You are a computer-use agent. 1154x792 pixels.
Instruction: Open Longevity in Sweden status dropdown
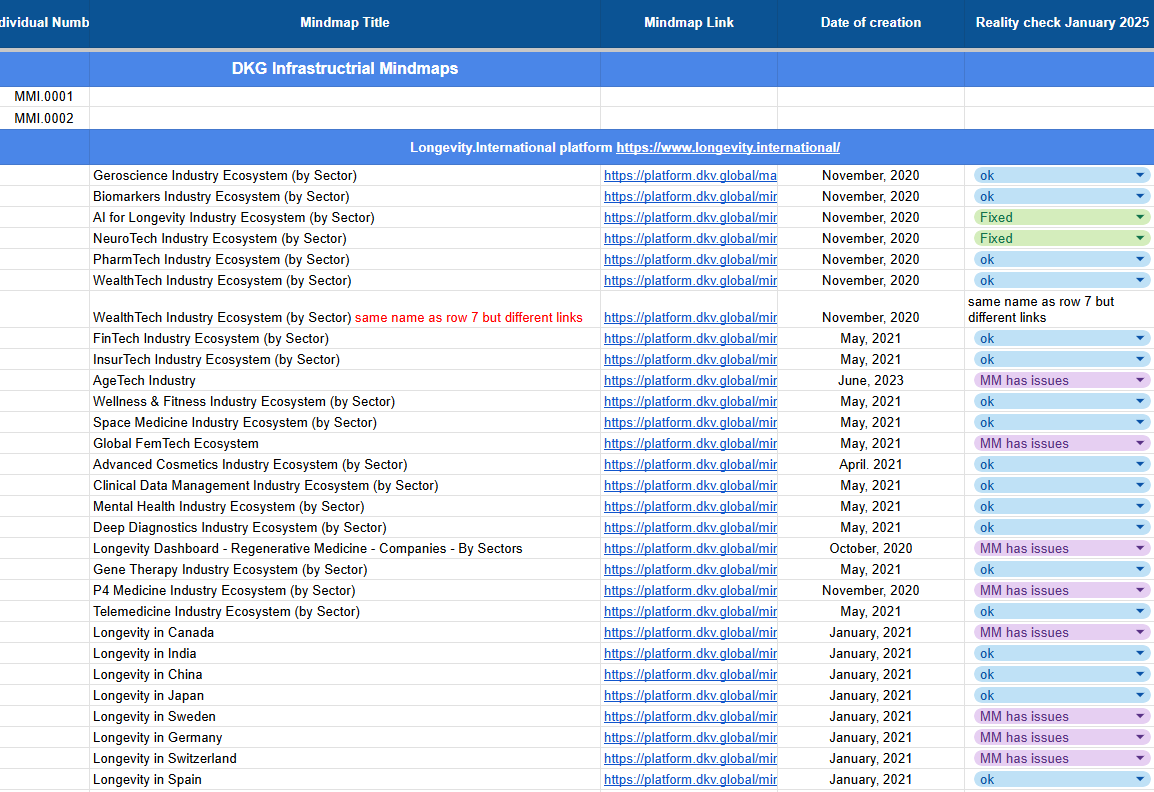[x=1139, y=716]
